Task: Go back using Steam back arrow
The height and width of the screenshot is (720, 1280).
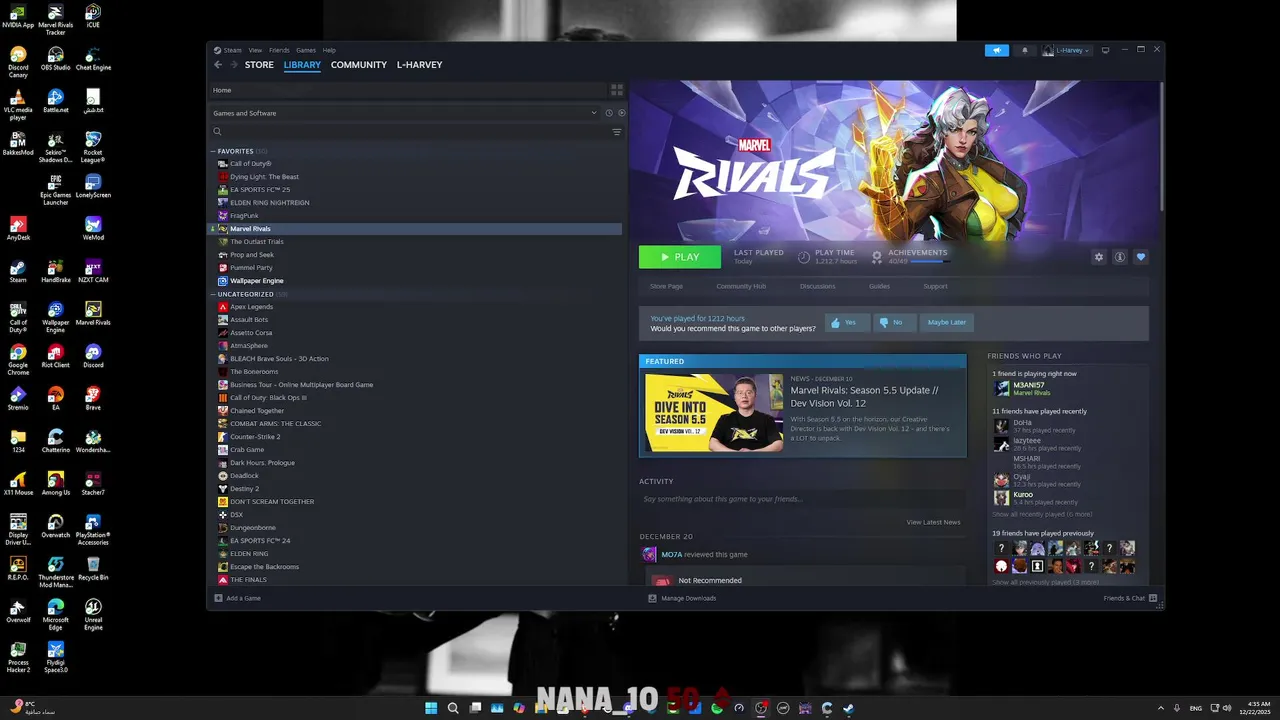Action: click(x=218, y=65)
